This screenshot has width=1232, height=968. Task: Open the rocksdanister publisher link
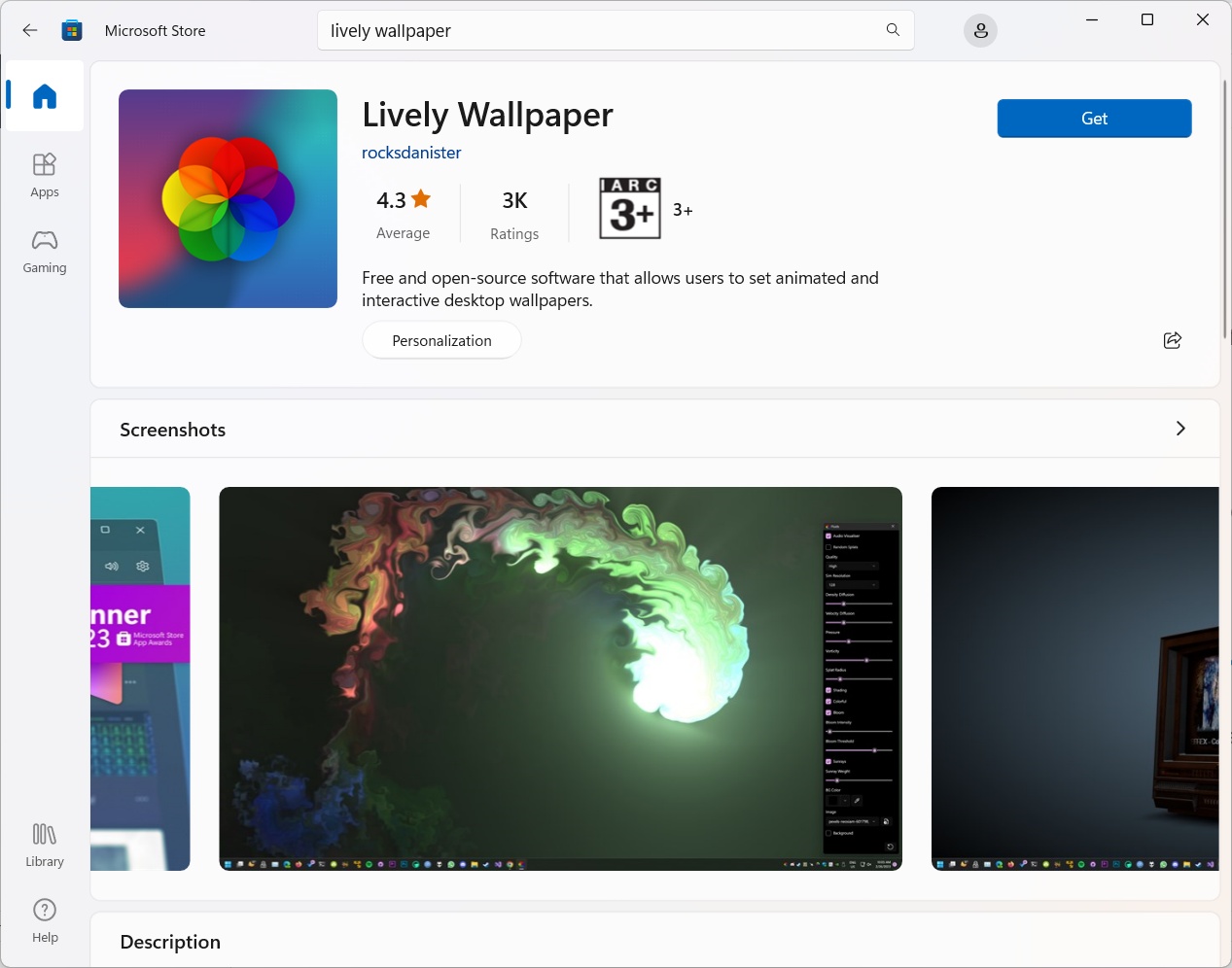[411, 153]
